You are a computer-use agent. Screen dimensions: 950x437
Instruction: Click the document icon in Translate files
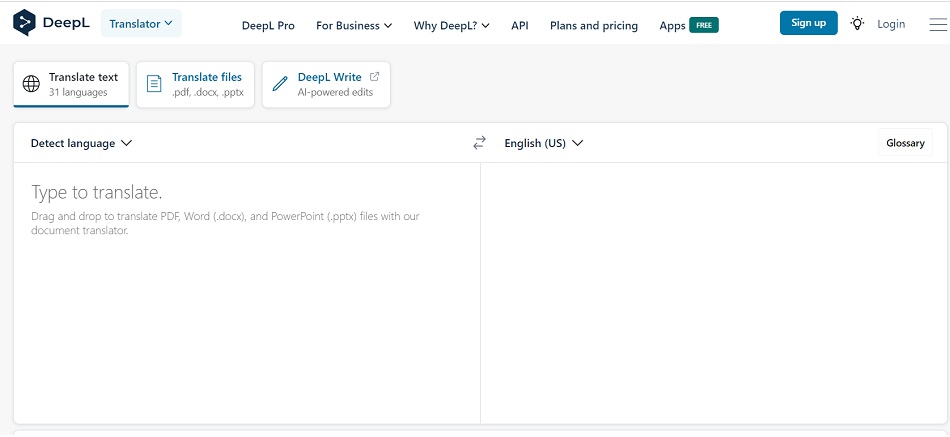click(154, 84)
